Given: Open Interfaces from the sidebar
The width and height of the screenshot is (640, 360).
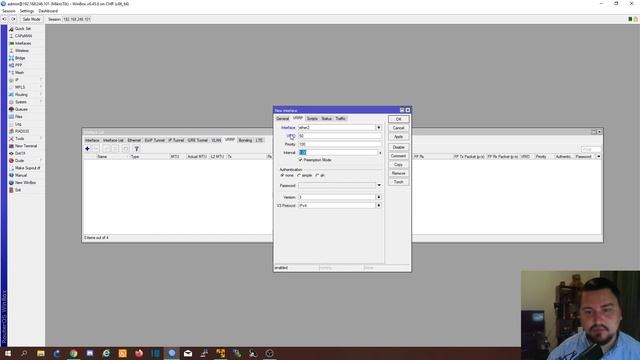Looking at the screenshot, I should click(23, 43).
